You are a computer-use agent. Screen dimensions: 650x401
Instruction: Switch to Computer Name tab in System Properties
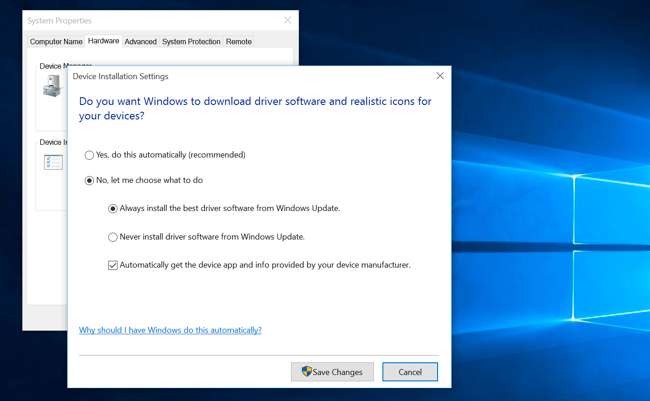(x=56, y=41)
